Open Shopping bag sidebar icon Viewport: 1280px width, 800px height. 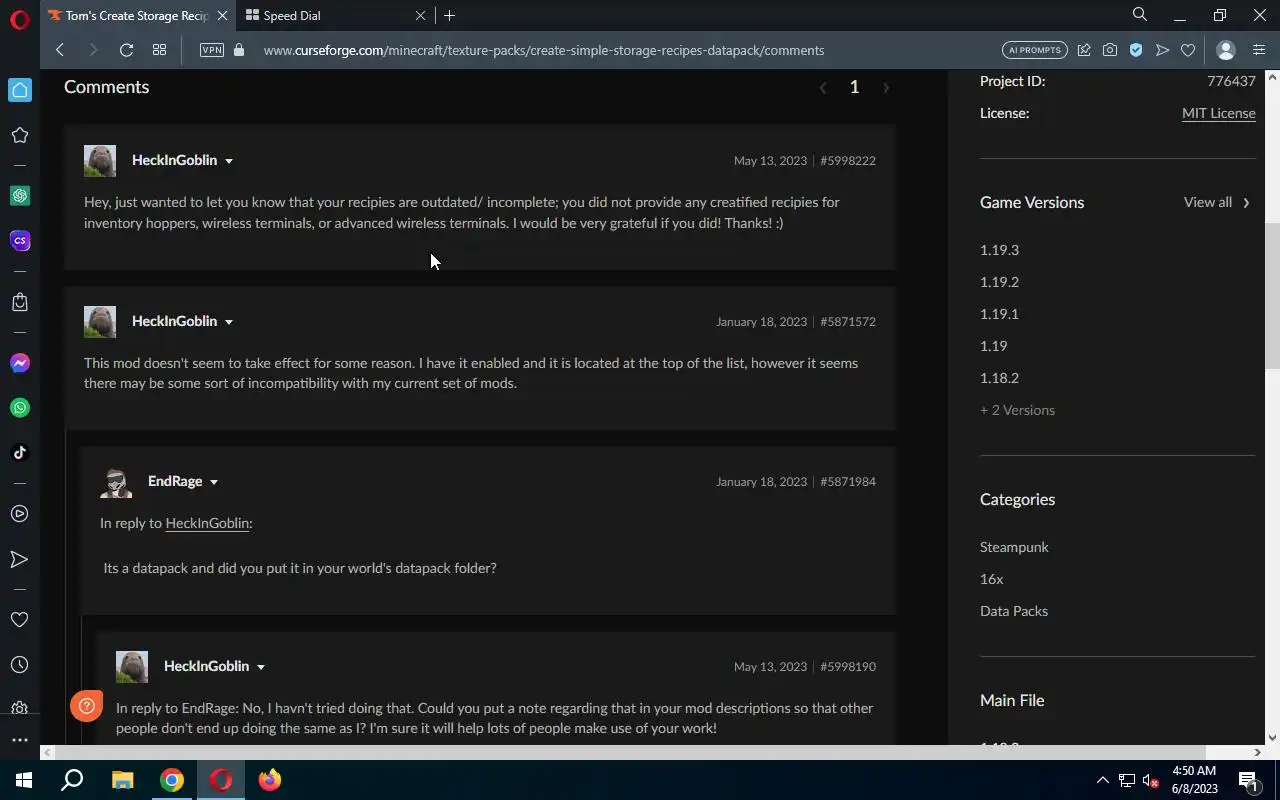(x=19, y=302)
